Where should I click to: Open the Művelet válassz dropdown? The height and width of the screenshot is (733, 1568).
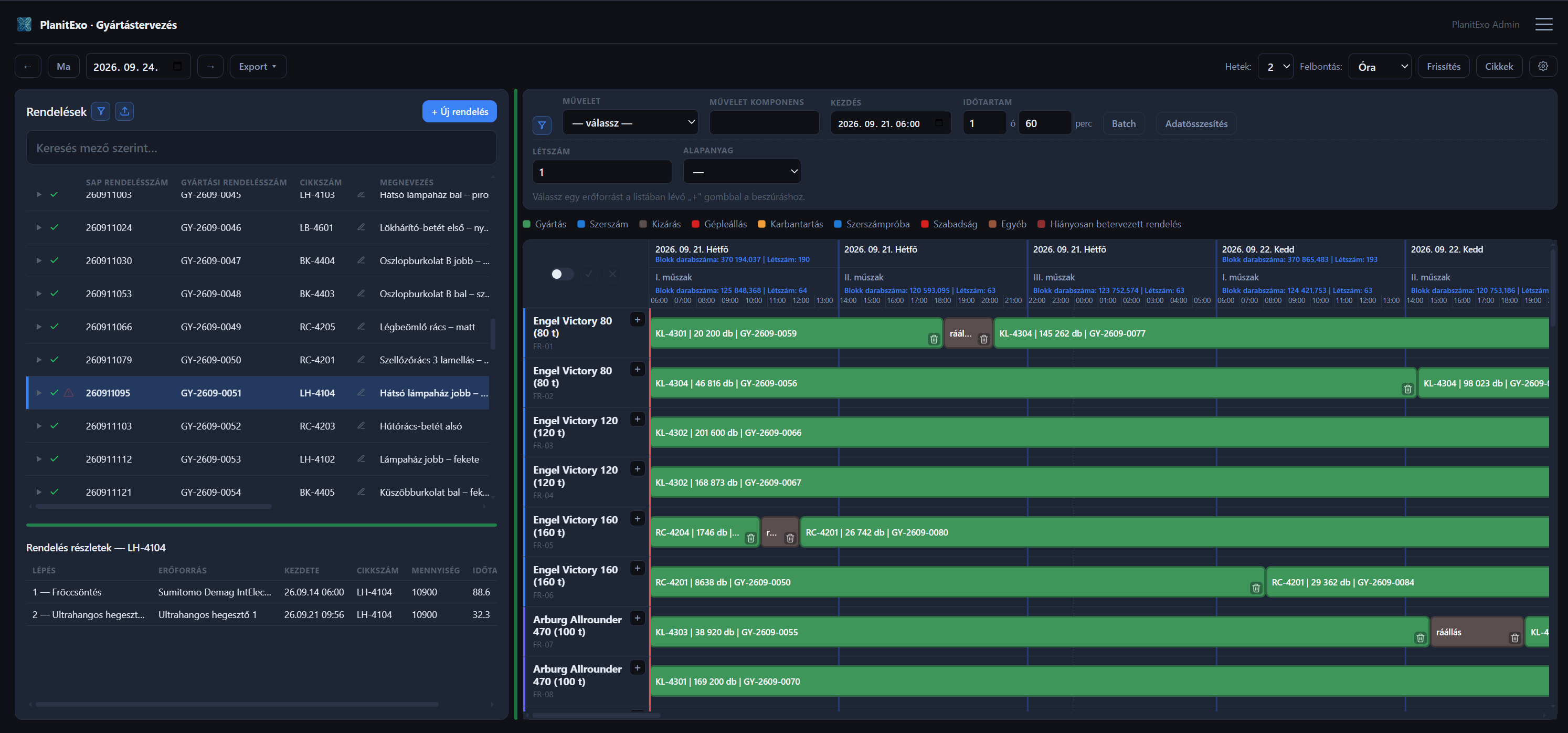[x=630, y=122]
